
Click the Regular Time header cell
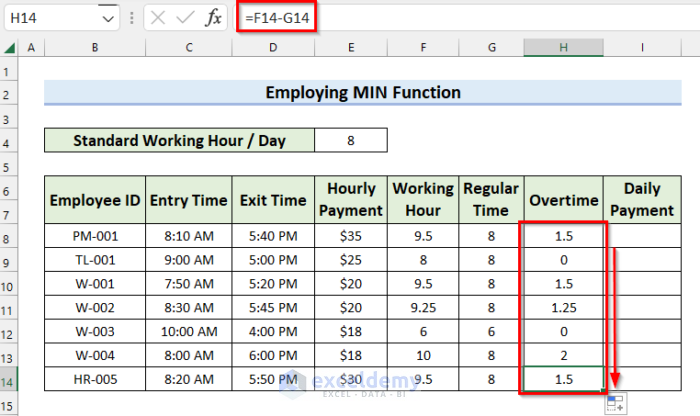(491, 200)
